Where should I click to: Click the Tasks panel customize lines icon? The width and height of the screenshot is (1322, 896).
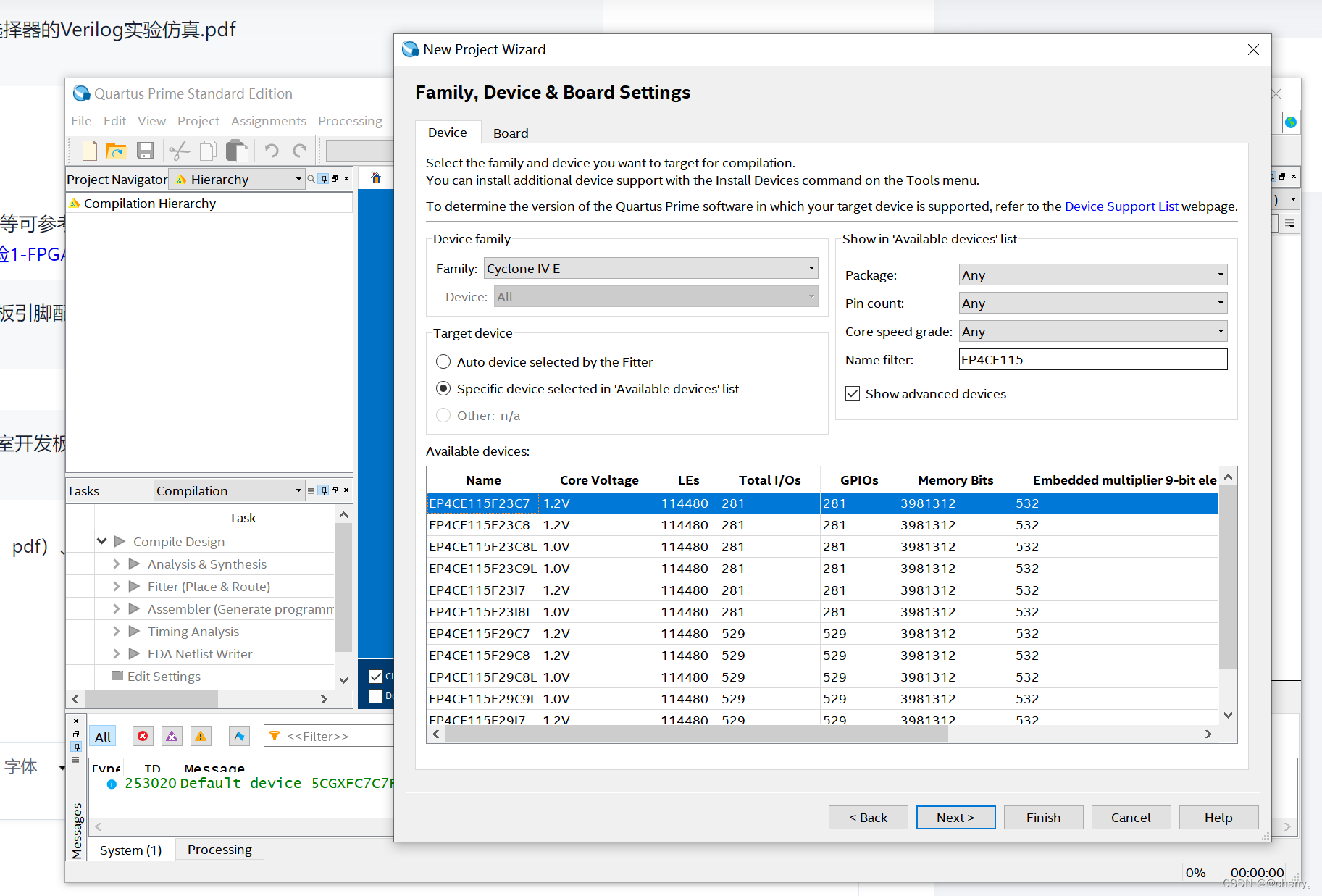pos(311,490)
